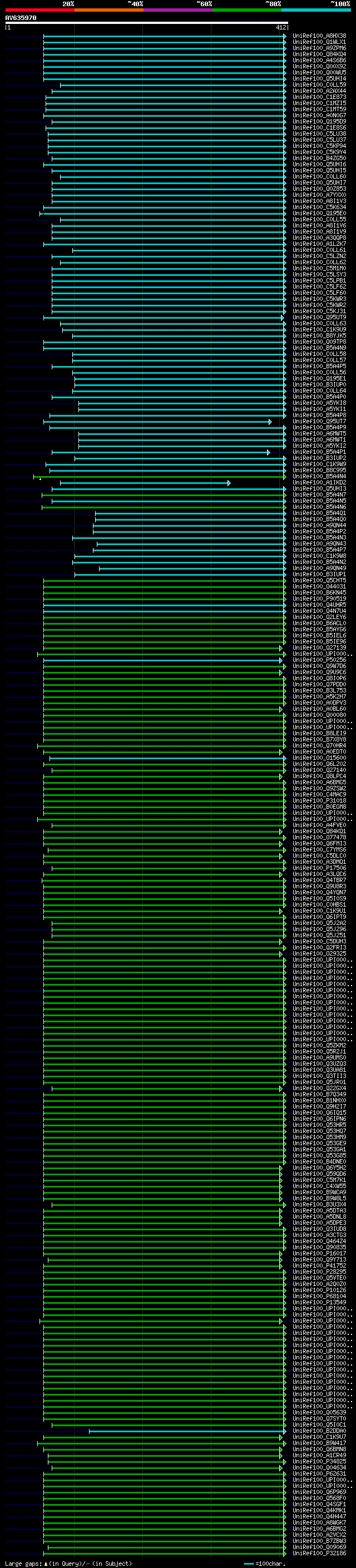The image size is (356, 1568).
Task: Select the UniRef100_B4ZG50 label
Action: tap(319, 159)
